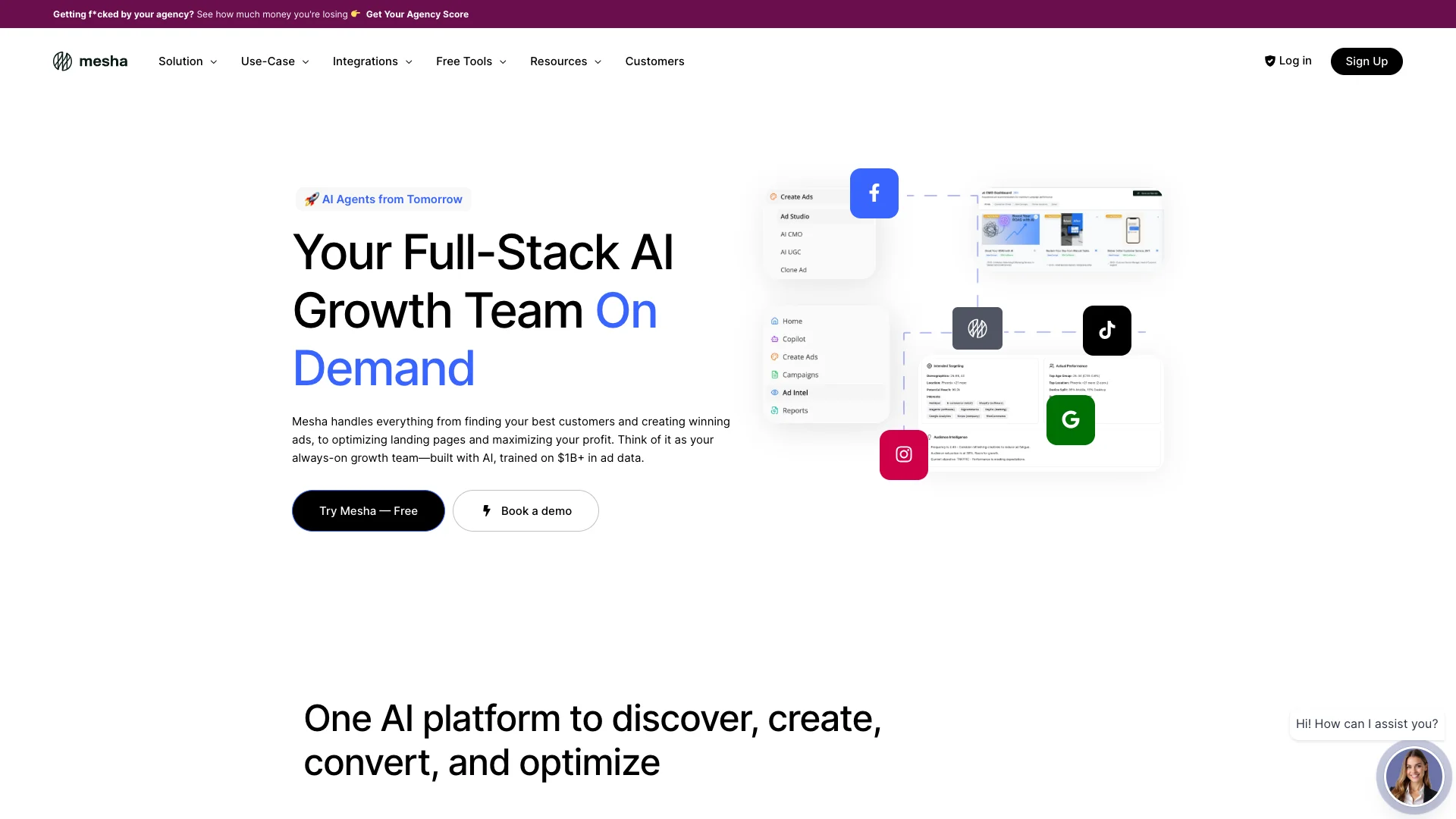This screenshot has height=819, width=1456.
Task: Click Book a demo button
Action: pyautogui.click(x=526, y=511)
